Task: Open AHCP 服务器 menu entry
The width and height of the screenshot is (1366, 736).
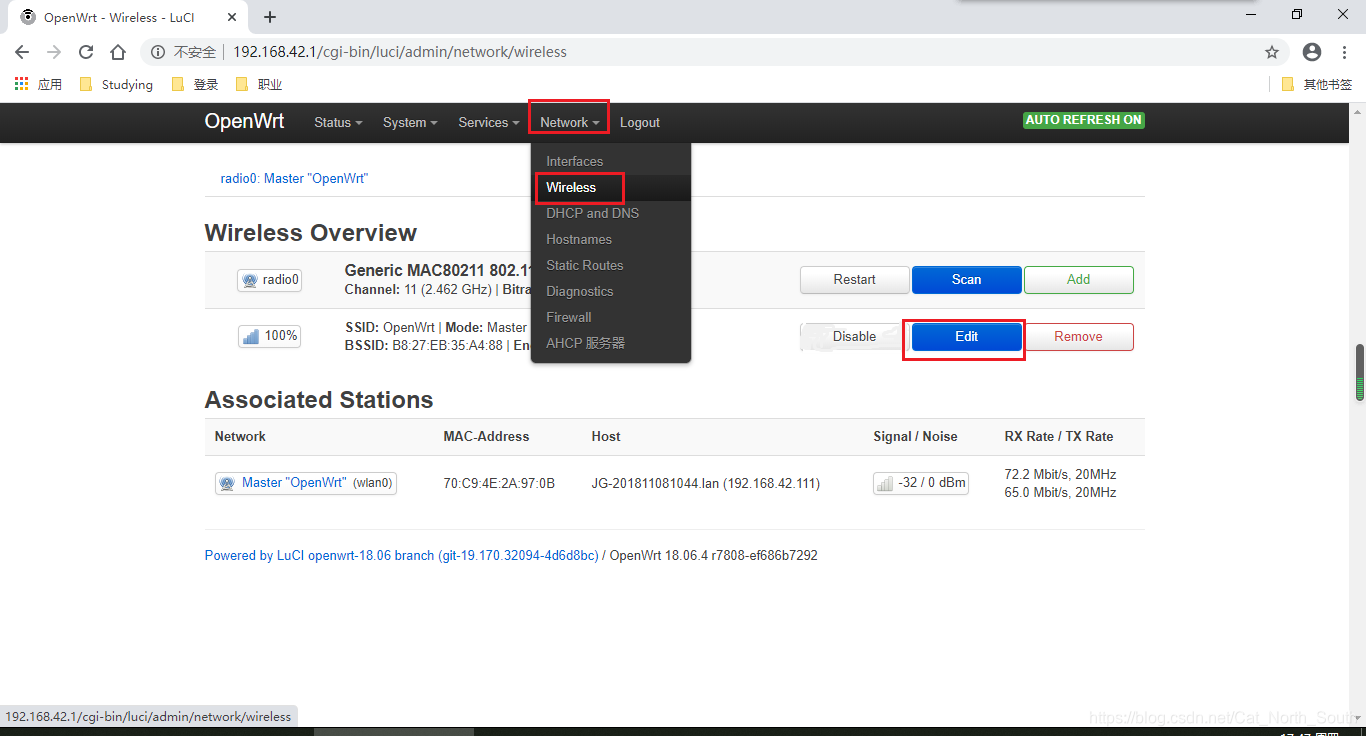Action: pyautogui.click(x=611, y=343)
